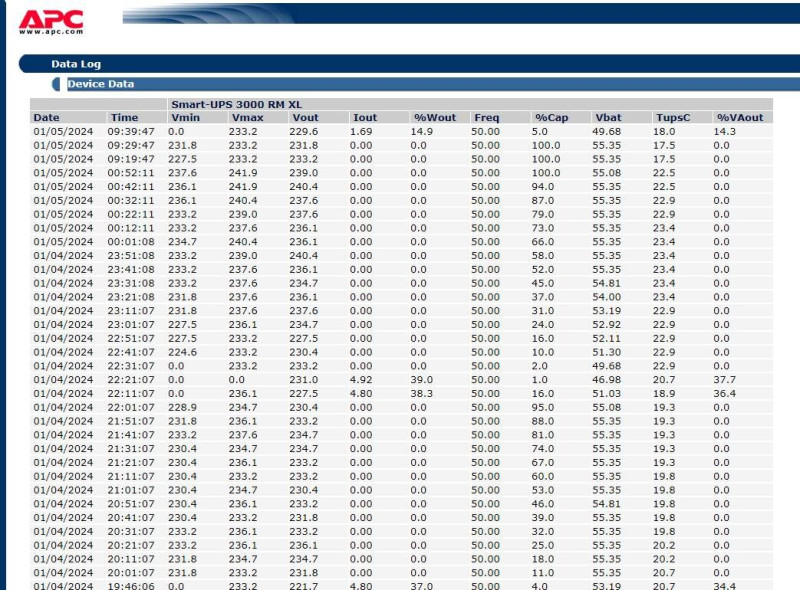Select the time 20:11:07 cell

tap(131, 559)
